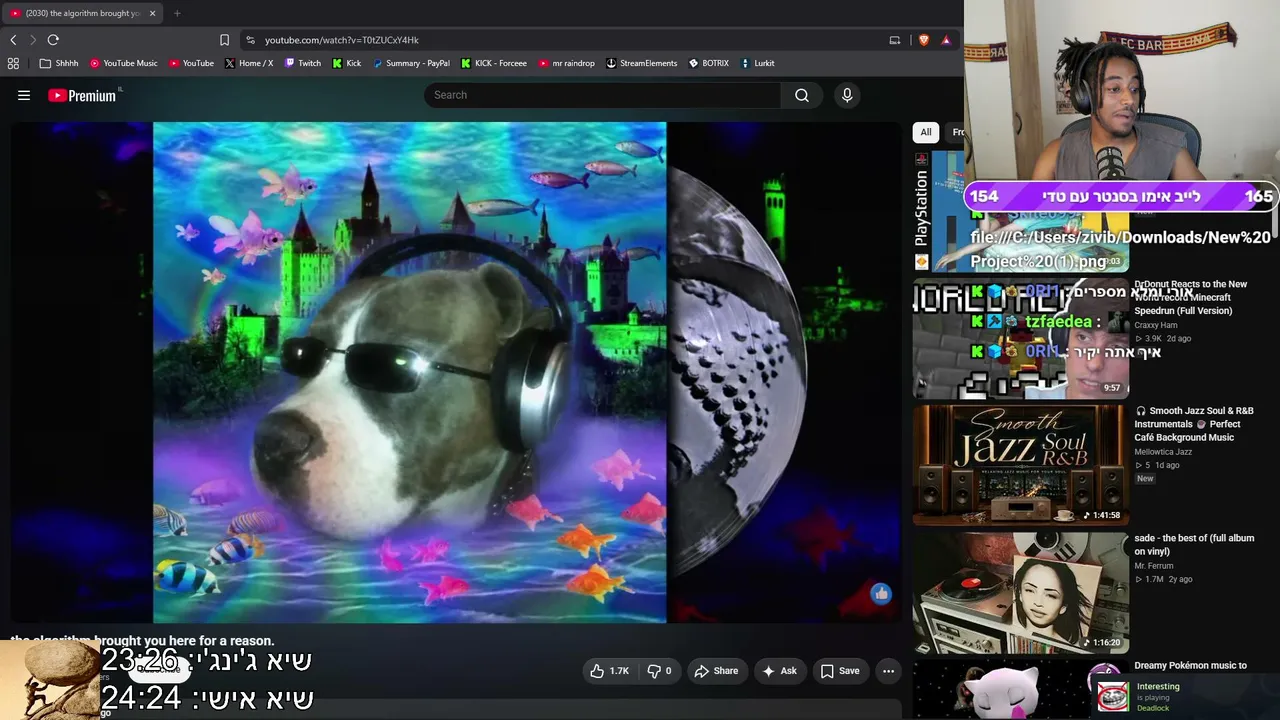Viewport: 1280px width, 720px height.
Task: Go back to the previous page
Action: coord(13,40)
